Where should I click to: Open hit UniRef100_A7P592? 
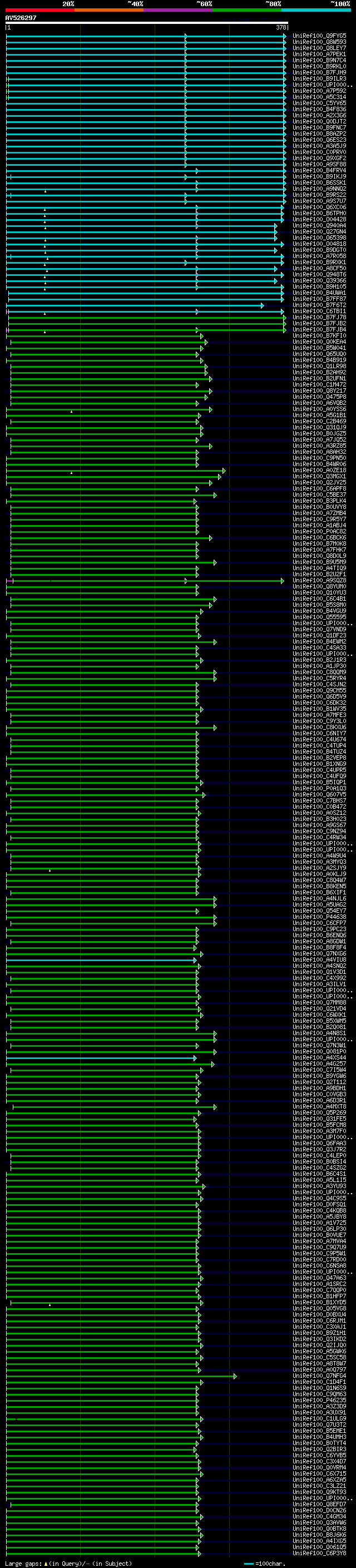(319, 91)
